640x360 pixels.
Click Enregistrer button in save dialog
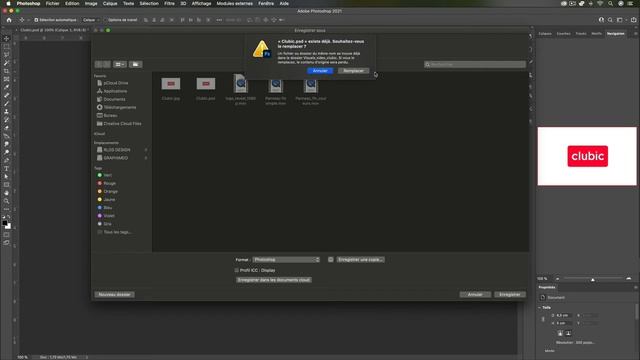point(510,294)
